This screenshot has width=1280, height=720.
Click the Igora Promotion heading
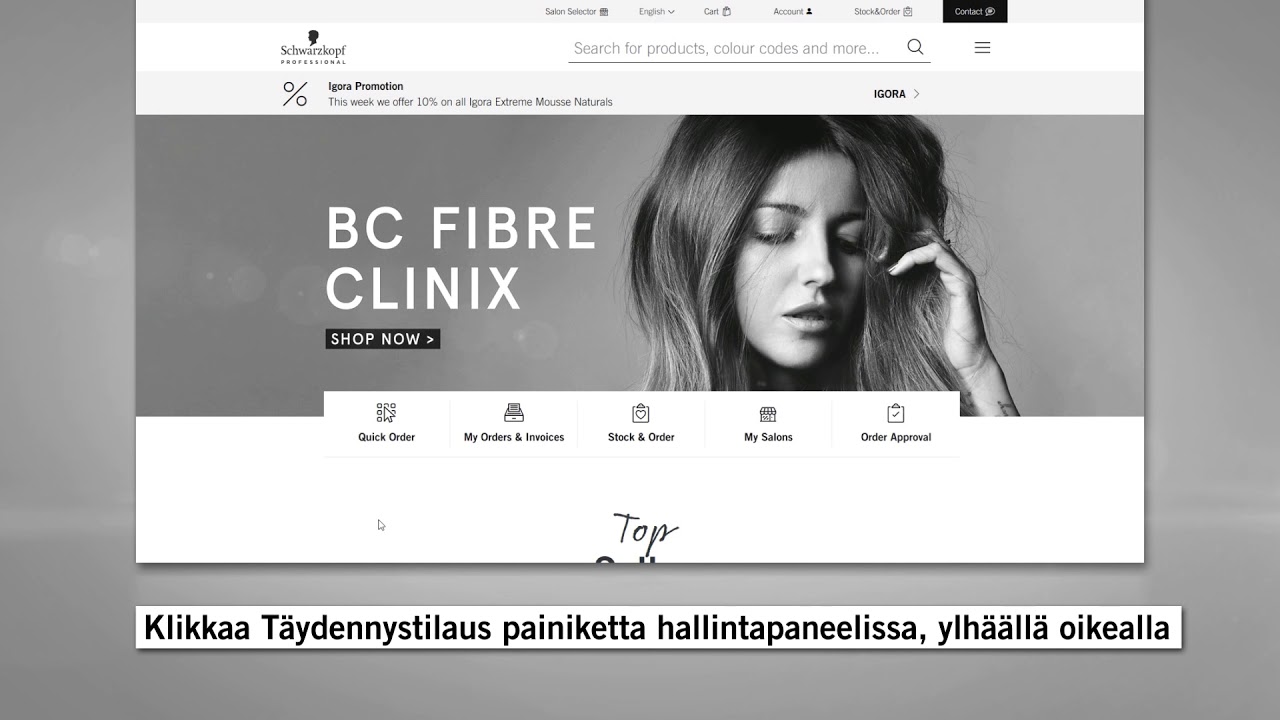pos(366,86)
